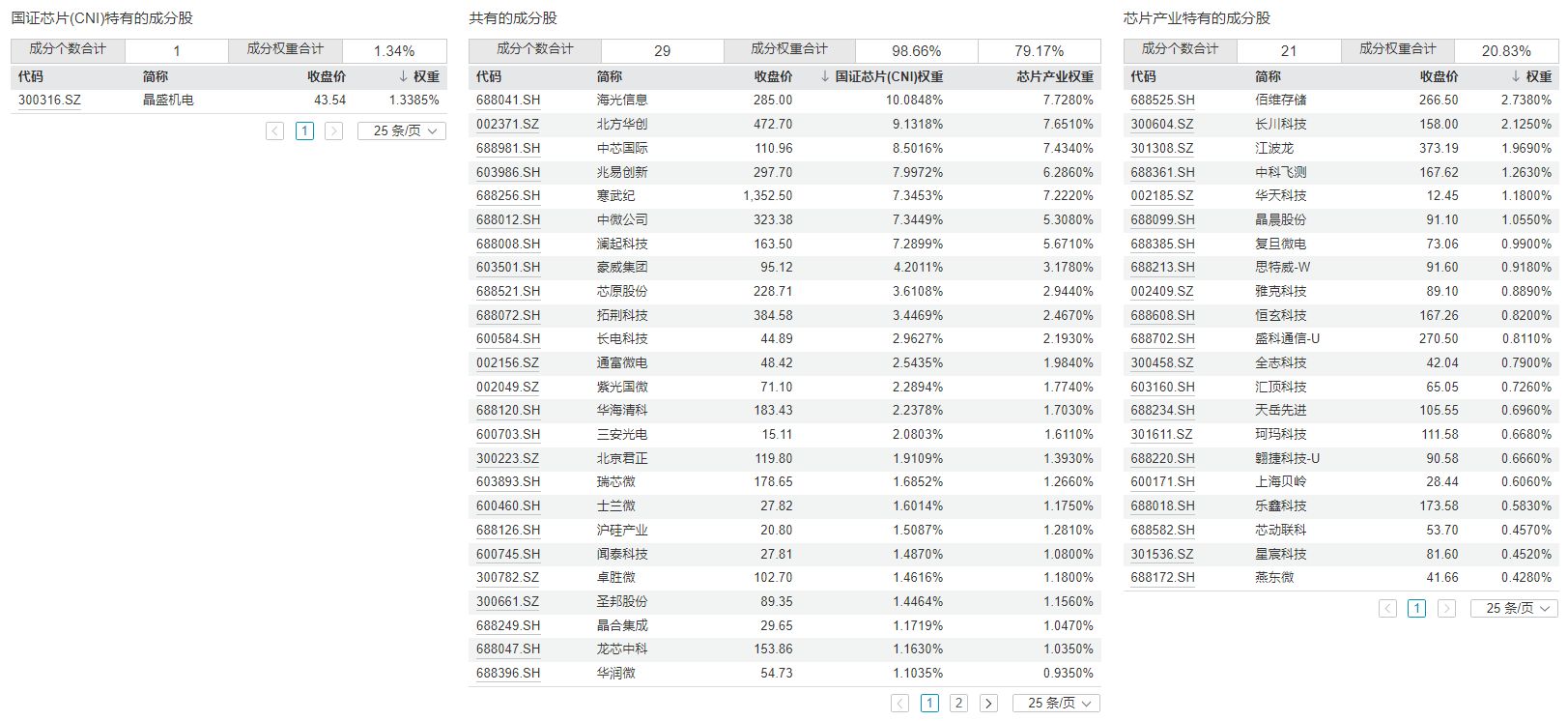Open stock code 002185.SZ link

[x=1162, y=195]
